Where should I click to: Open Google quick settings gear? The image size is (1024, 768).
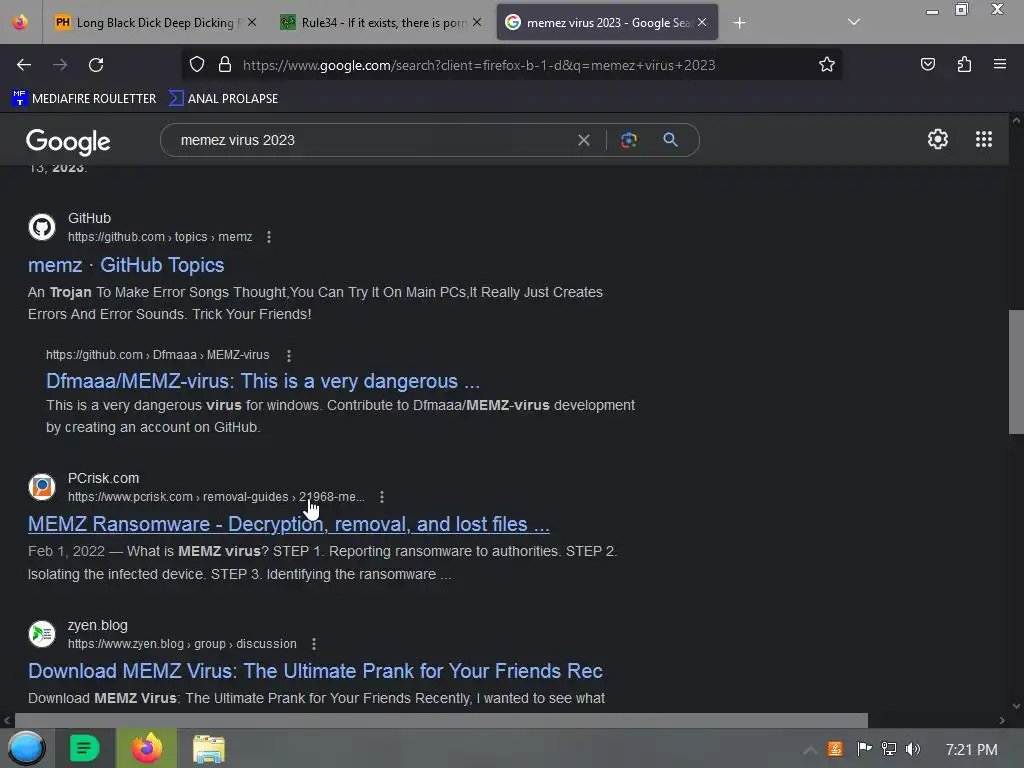(938, 139)
